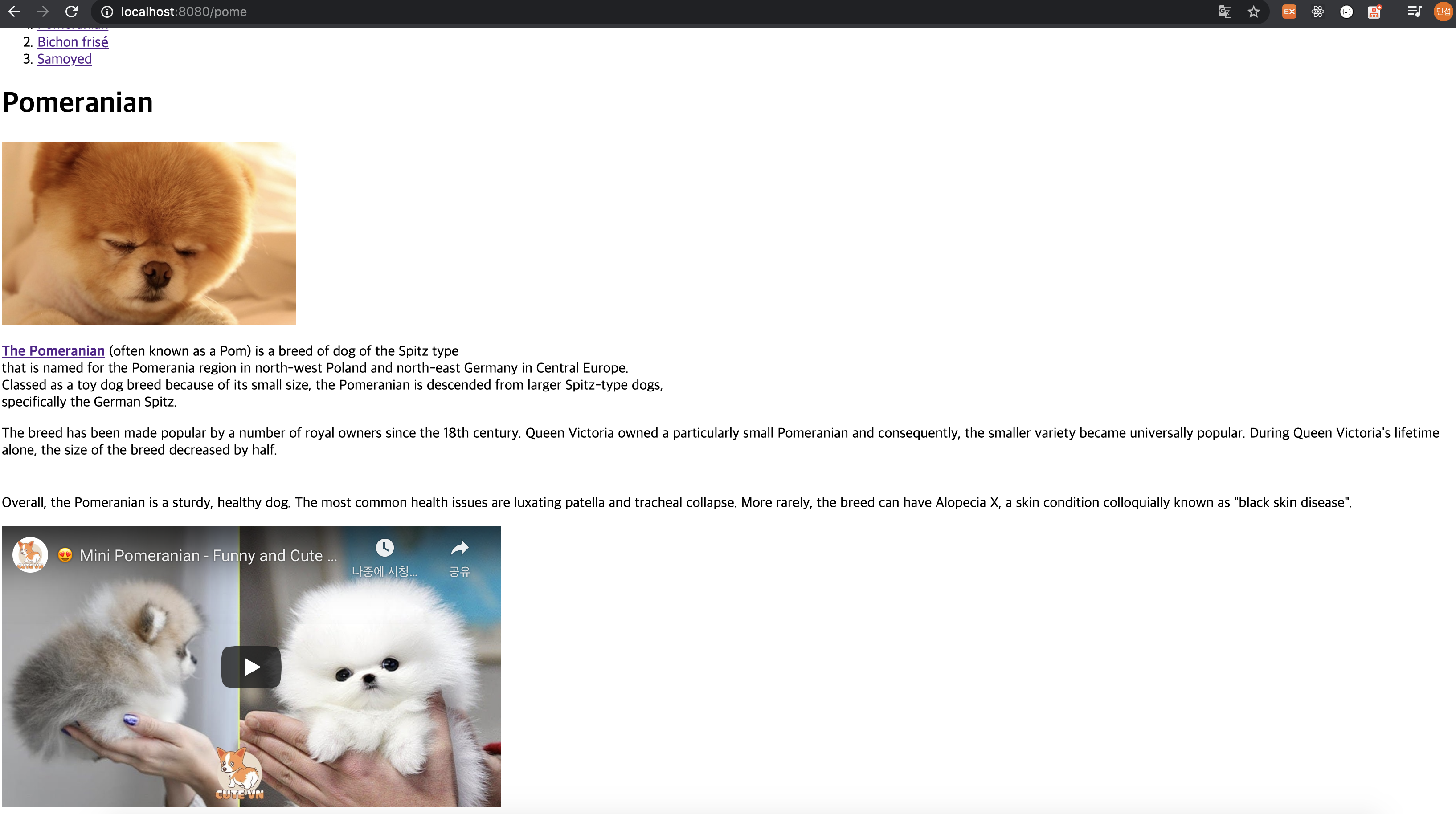Image resolution: width=1456 pixels, height=814 pixels.
Task: Bookmark this page with the star
Action: 1253,12
